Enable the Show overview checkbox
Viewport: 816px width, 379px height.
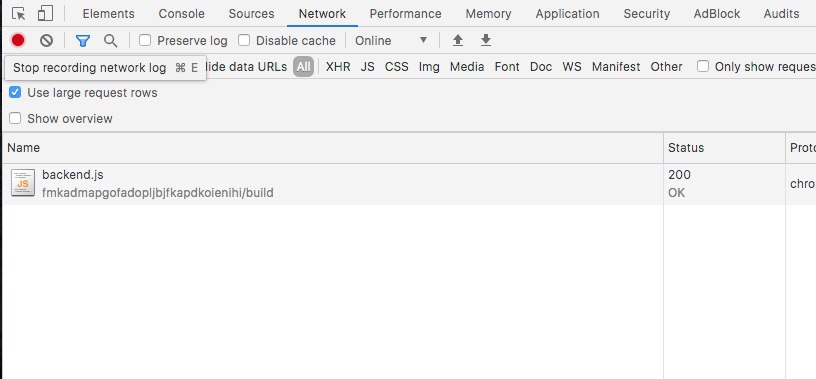coord(15,118)
